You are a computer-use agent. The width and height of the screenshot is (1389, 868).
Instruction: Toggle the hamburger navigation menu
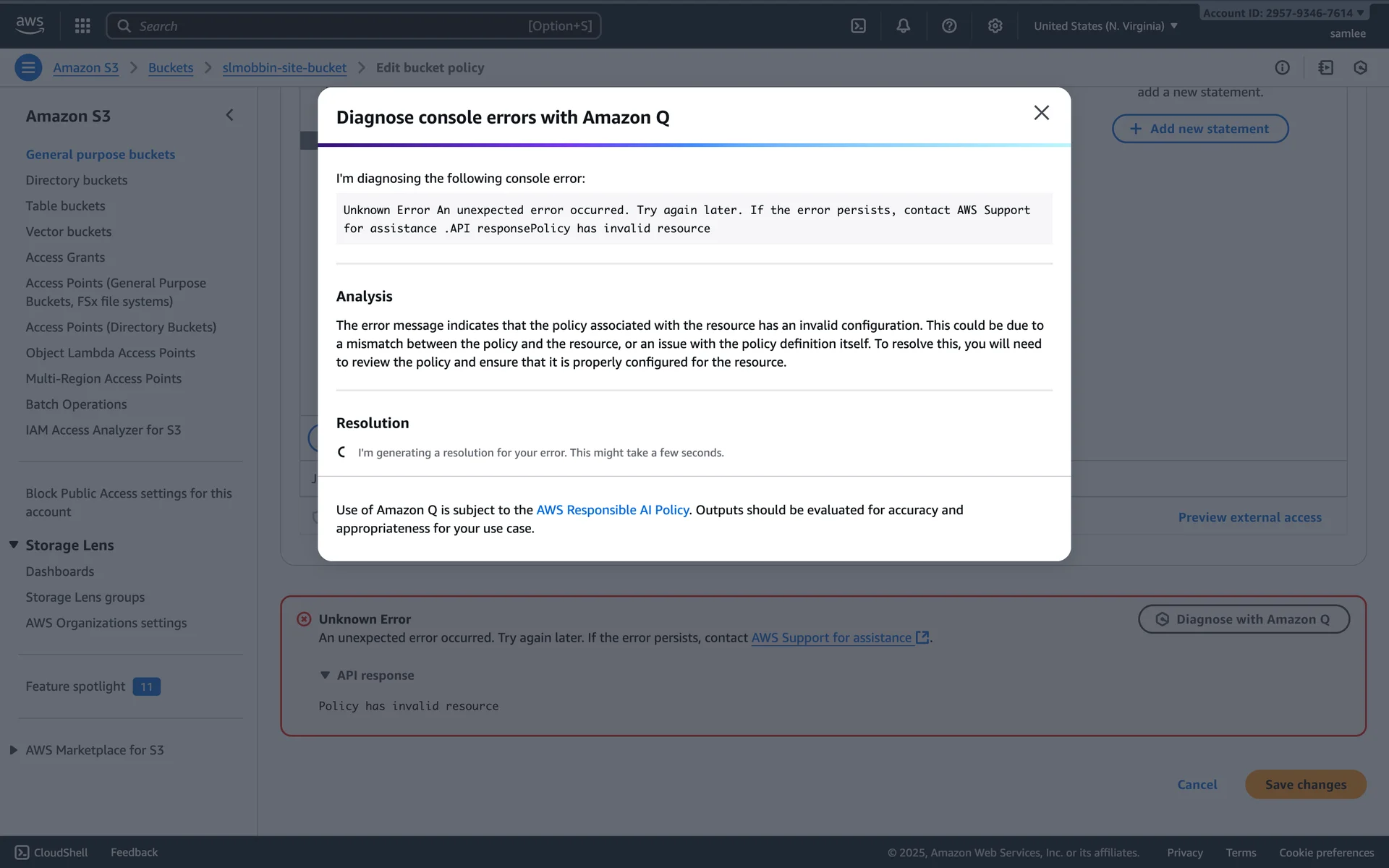coord(28,68)
